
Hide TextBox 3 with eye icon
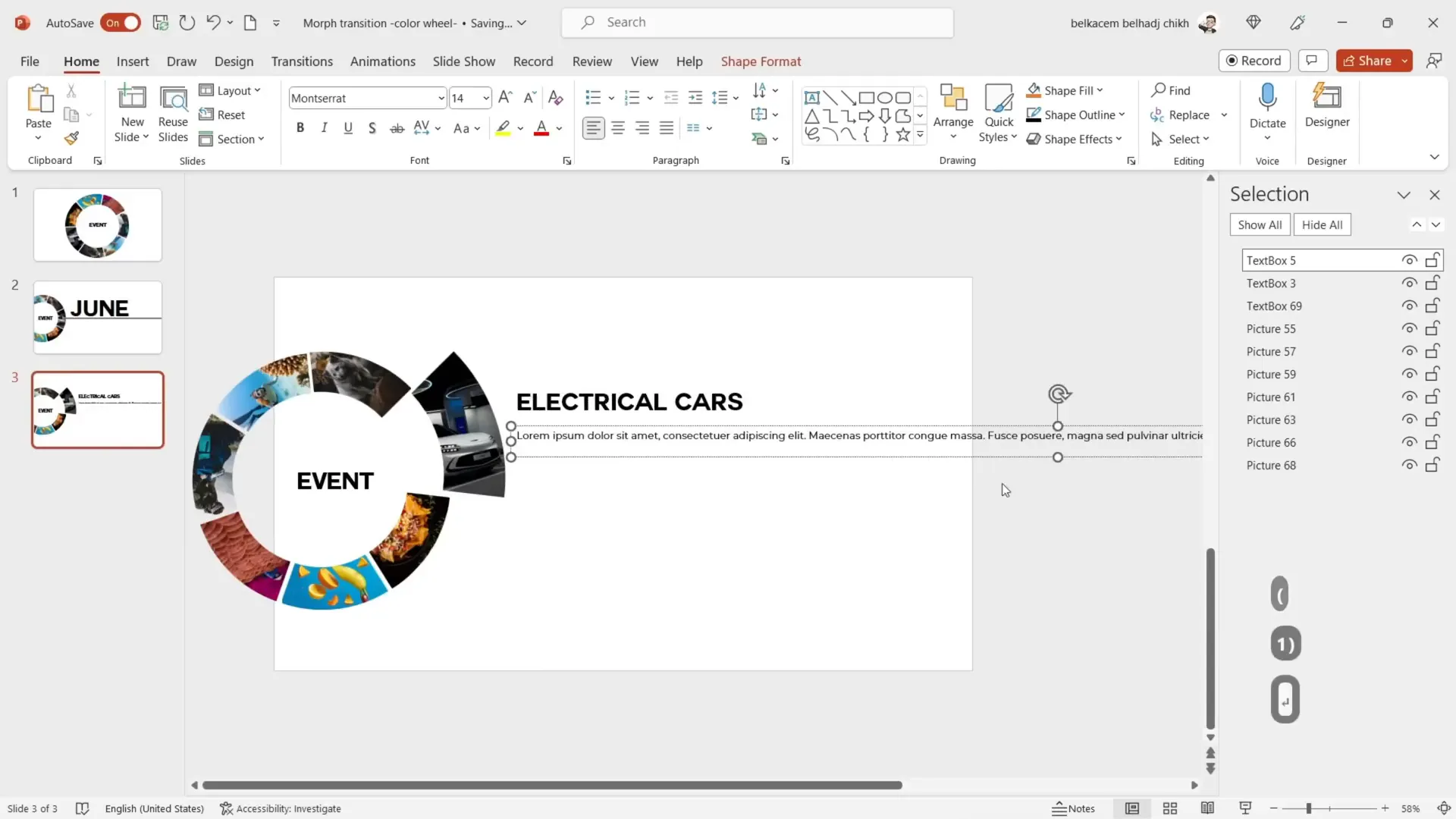(1409, 283)
